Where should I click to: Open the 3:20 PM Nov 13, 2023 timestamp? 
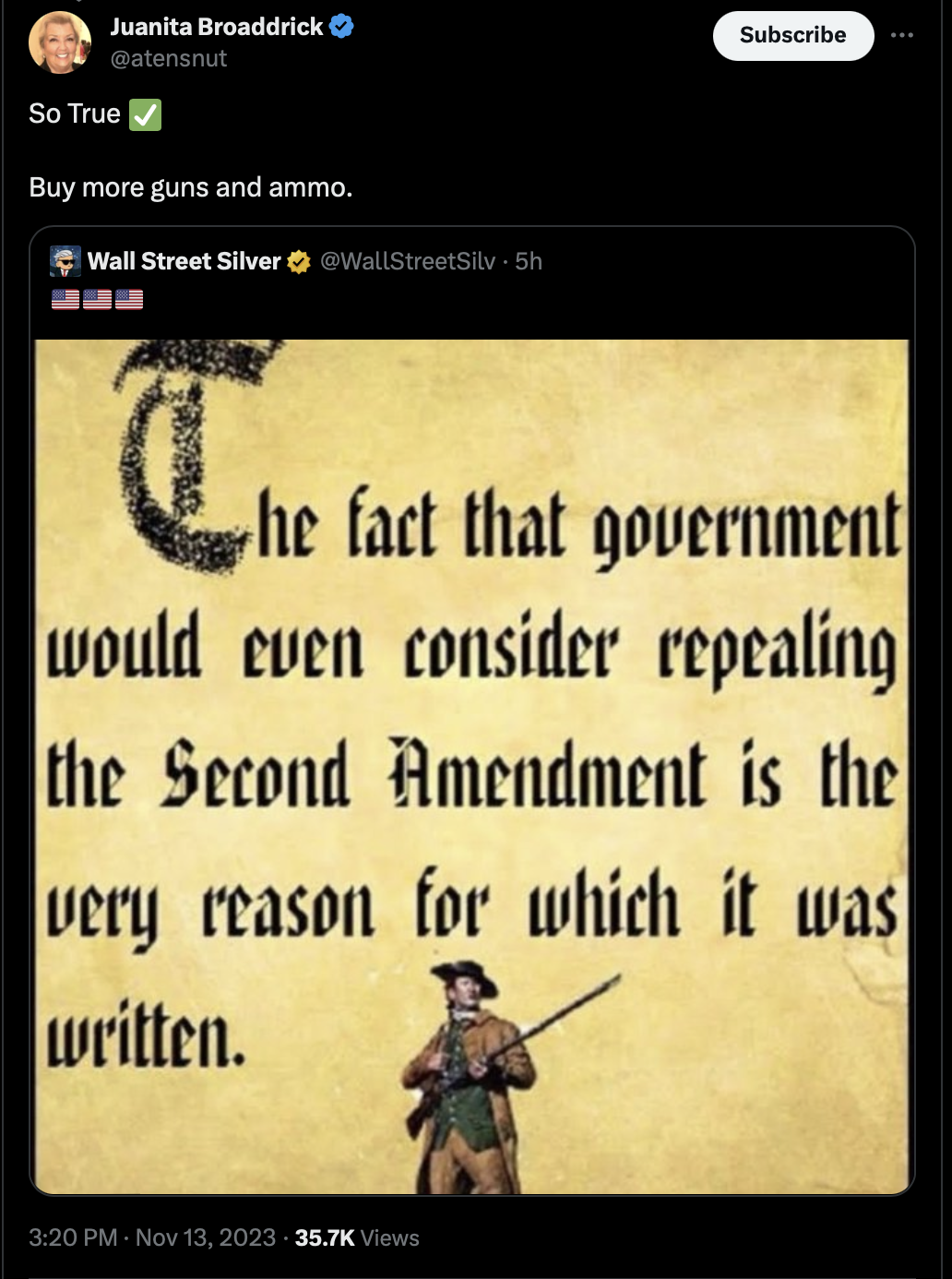[x=152, y=1237]
